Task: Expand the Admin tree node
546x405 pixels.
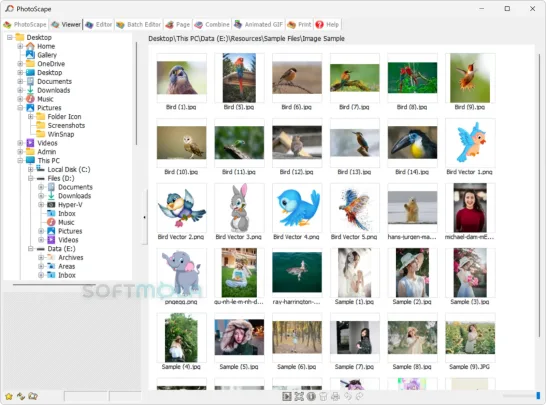Action: (x=20, y=152)
